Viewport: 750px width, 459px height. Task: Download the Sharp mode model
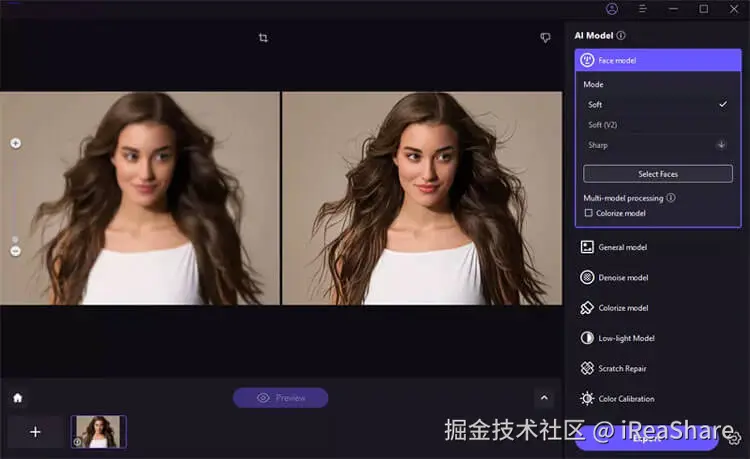[721, 145]
